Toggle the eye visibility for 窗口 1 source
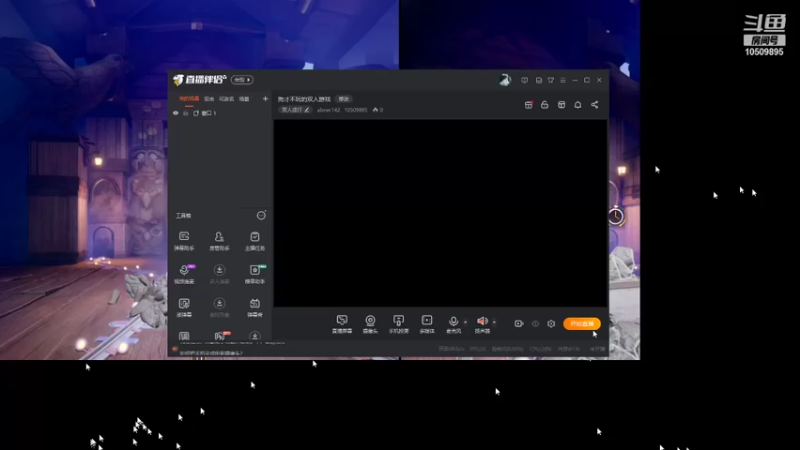The height and width of the screenshot is (450, 800). pyautogui.click(x=176, y=113)
